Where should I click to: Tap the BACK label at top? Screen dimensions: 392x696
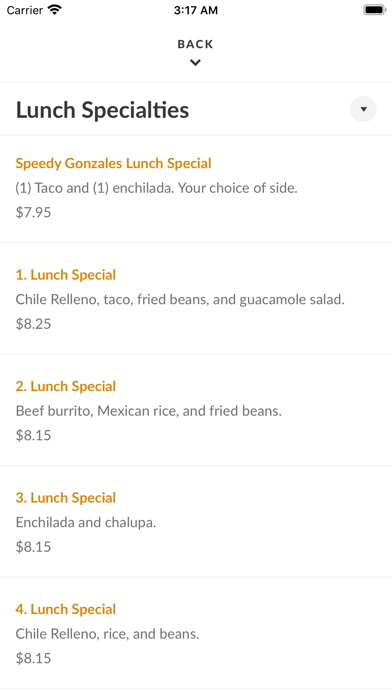click(x=195, y=44)
